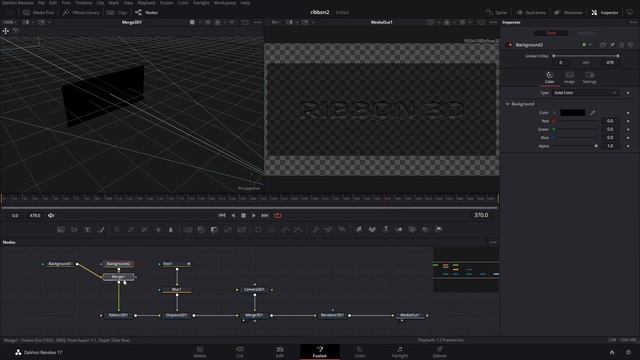This screenshot has width=640, height=360.
Task: Play in reverse
Action: coord(233,216)
